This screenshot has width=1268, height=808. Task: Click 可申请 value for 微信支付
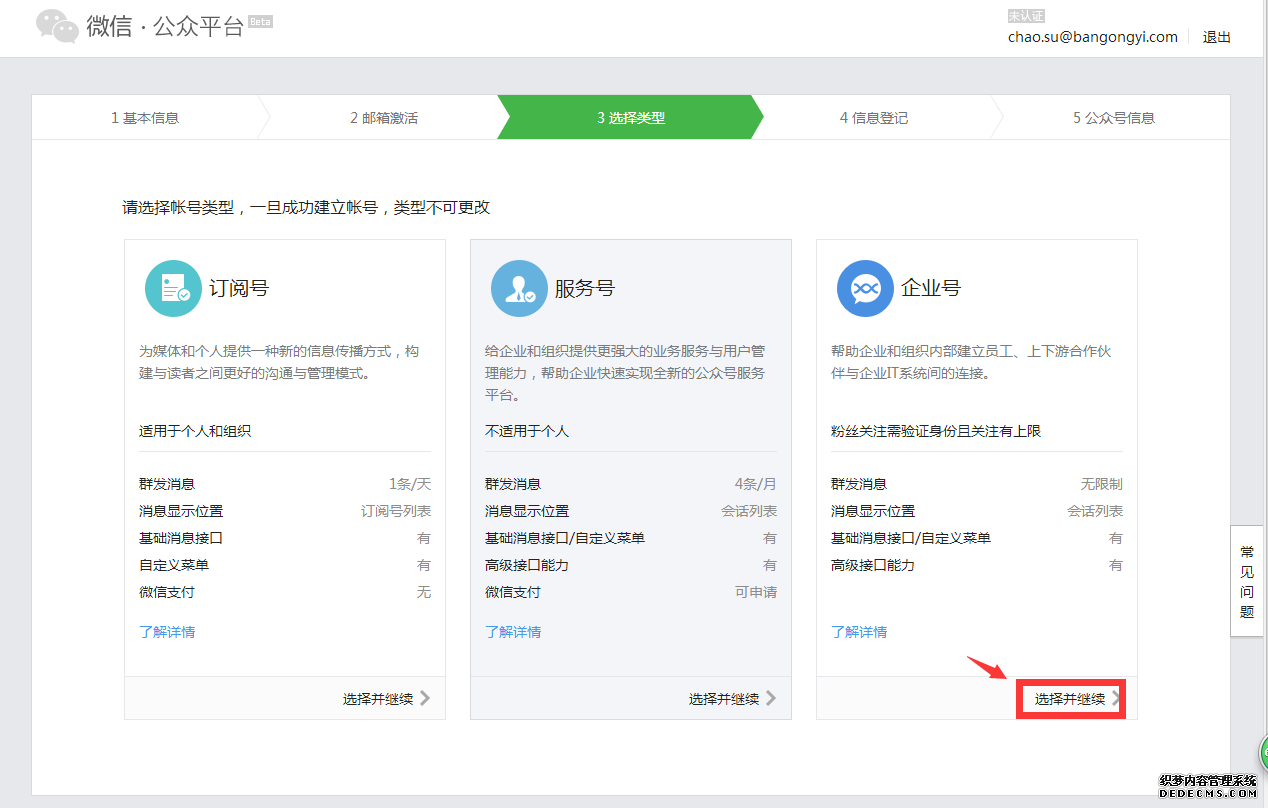756,592
